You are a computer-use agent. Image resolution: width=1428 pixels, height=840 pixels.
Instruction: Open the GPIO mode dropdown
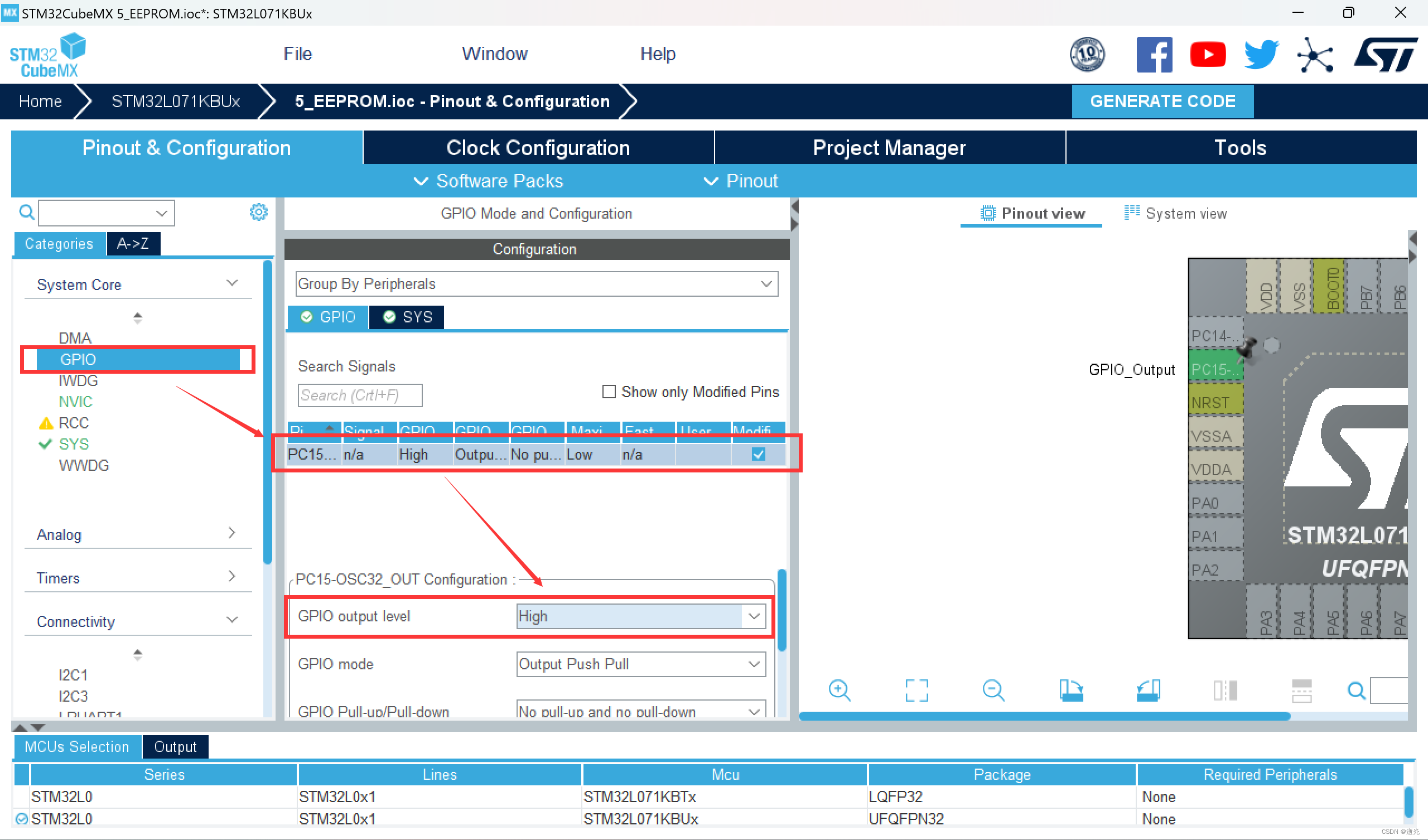click(641, 664)
